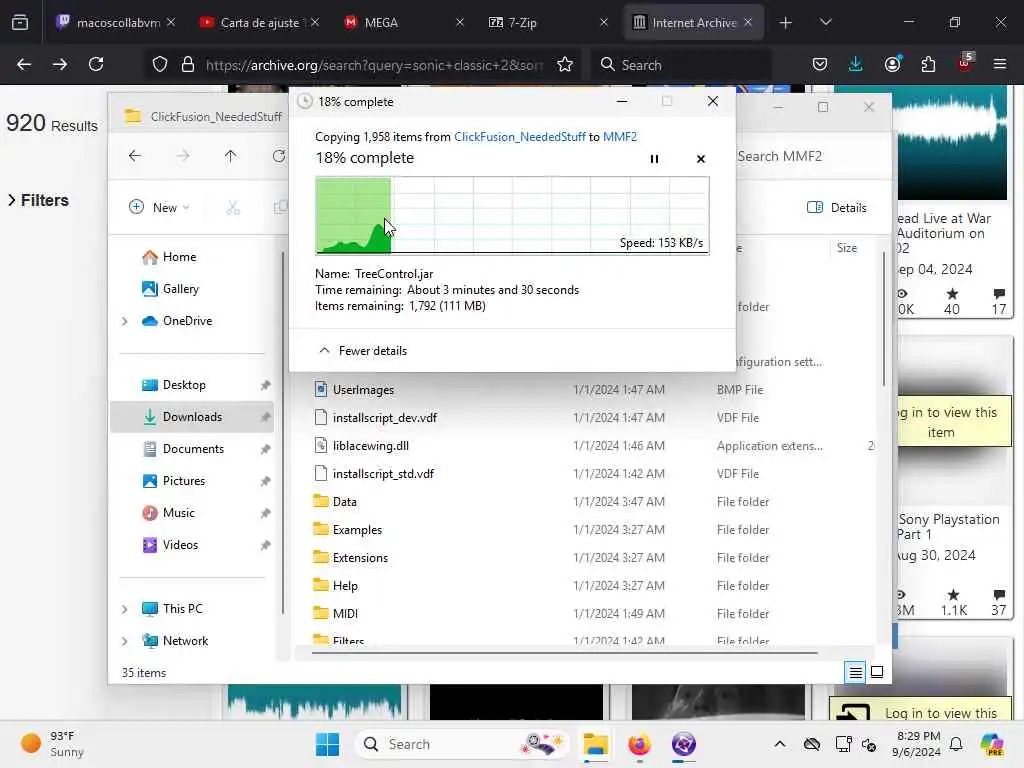This screenshot has height=768, width=1024.
Task: Open the Firefox downloads panel
Action: (x=856, y=64)
